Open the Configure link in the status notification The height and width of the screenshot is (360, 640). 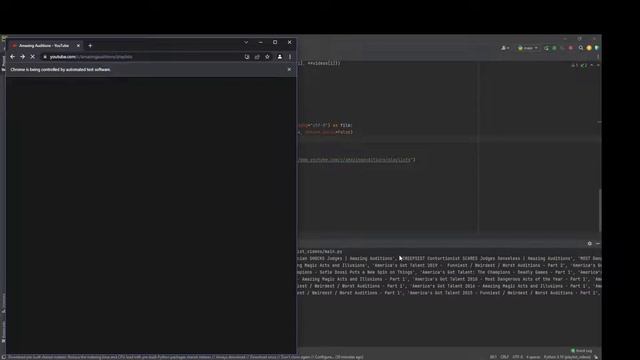click(x=323, y=357)
